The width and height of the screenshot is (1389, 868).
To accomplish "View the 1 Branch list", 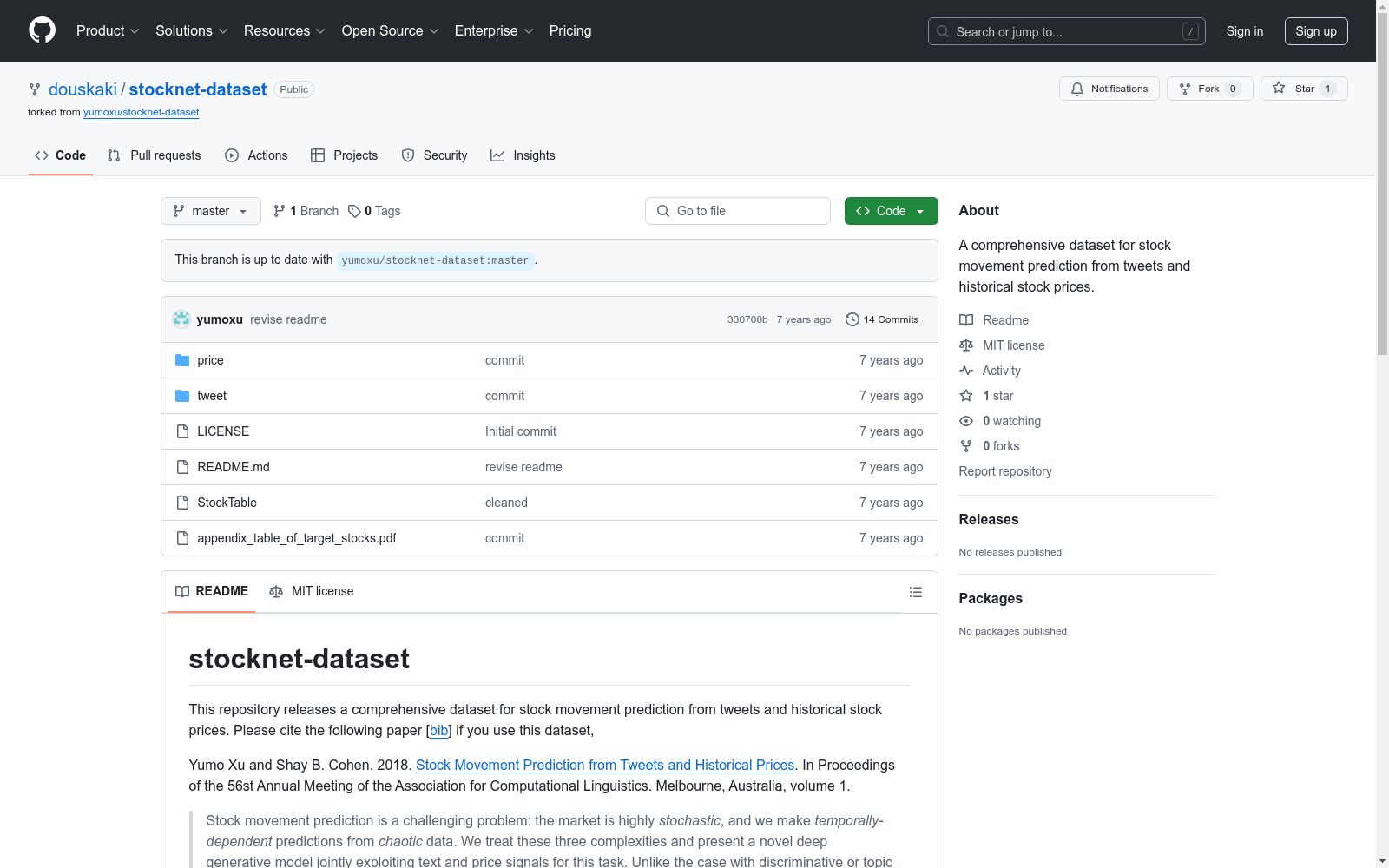I will 306,211.
